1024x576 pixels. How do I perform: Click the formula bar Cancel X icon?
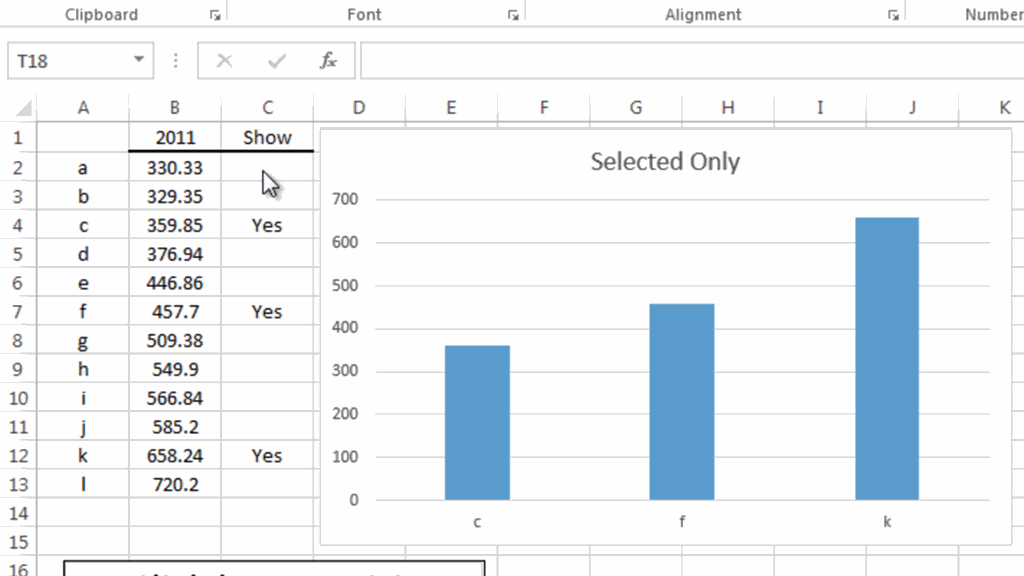tap(224, 61)
